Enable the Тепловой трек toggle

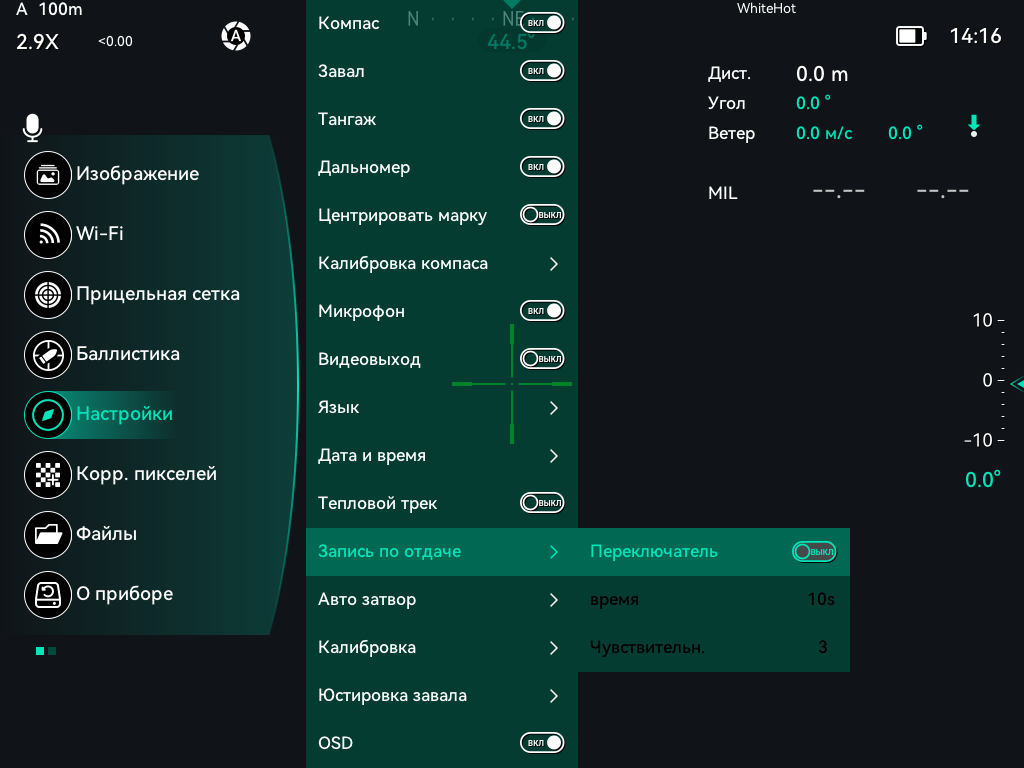tap(542, 503)
